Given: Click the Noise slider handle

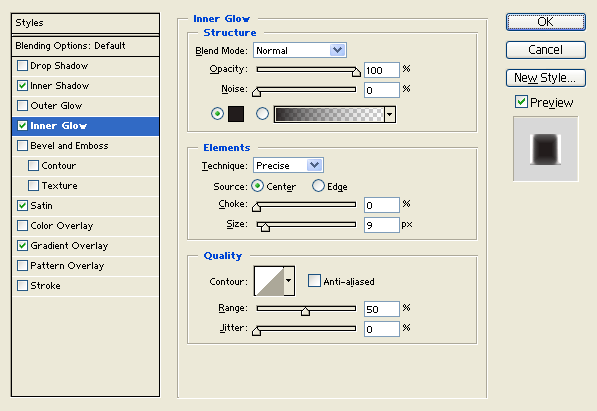Looking at the screenshot, I should coord(257,92).
